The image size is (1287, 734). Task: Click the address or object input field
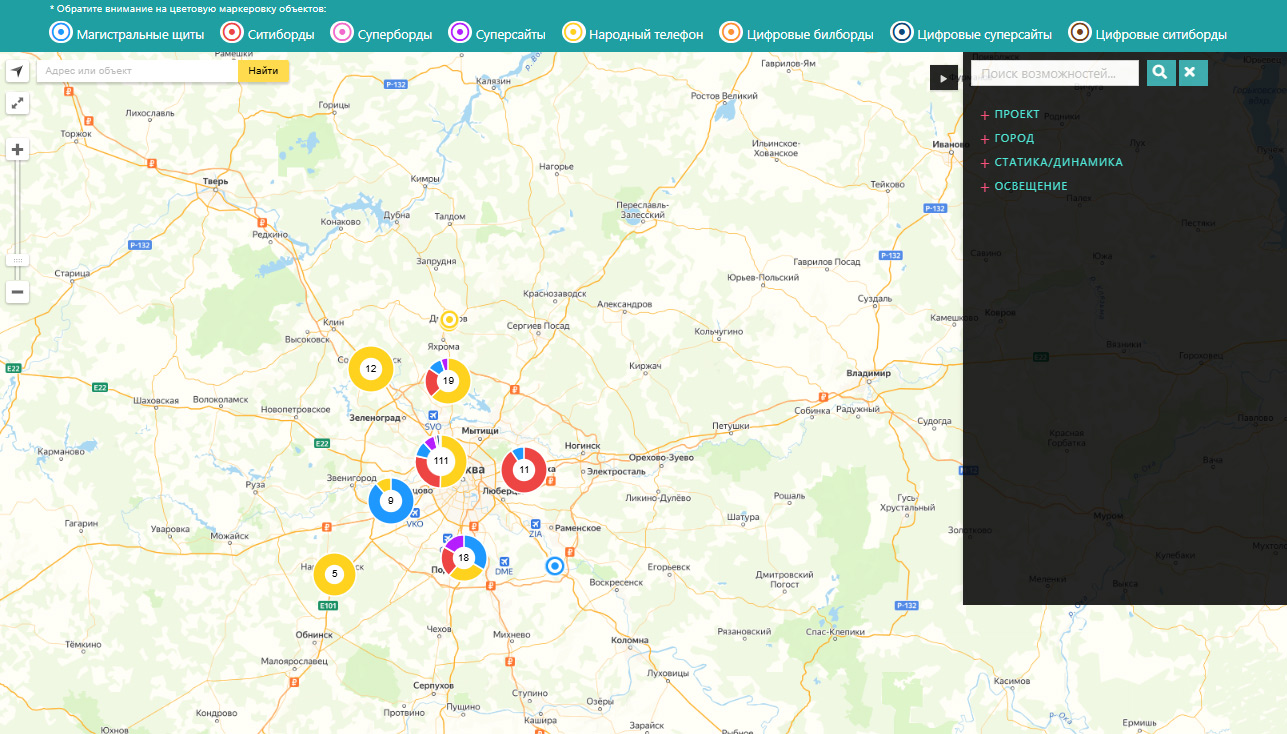(137, 71)
